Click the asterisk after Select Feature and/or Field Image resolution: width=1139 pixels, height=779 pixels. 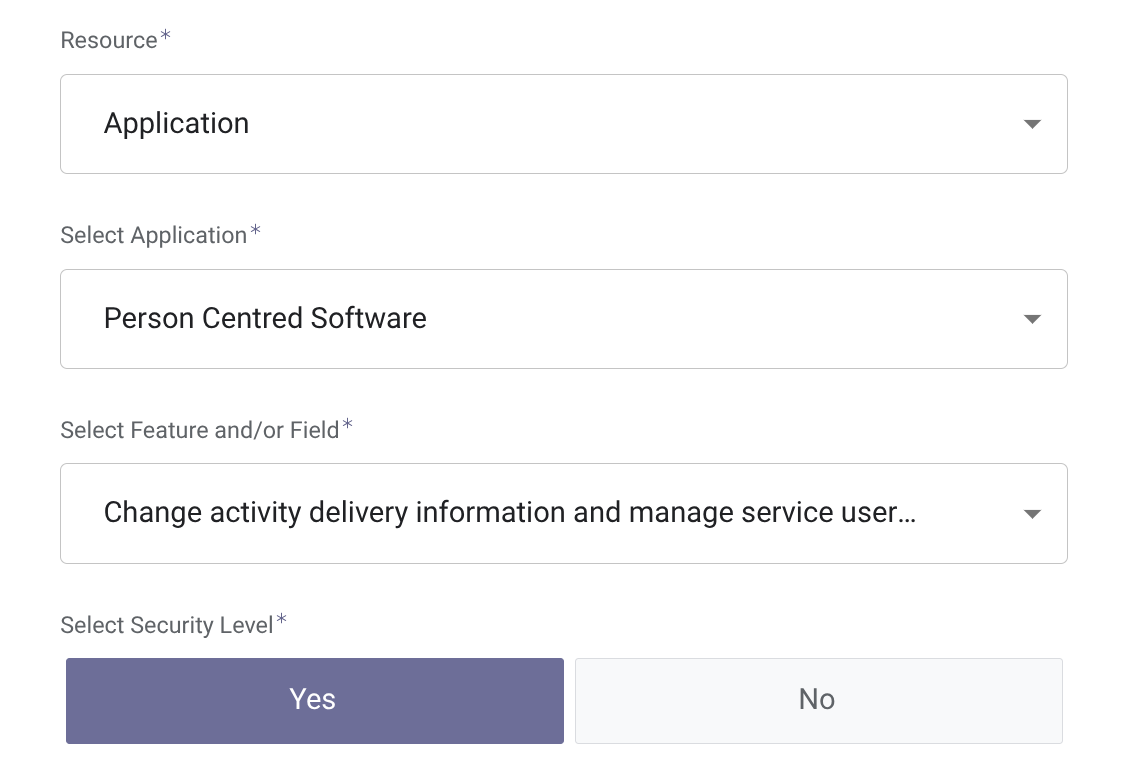[x=348, y=427]
